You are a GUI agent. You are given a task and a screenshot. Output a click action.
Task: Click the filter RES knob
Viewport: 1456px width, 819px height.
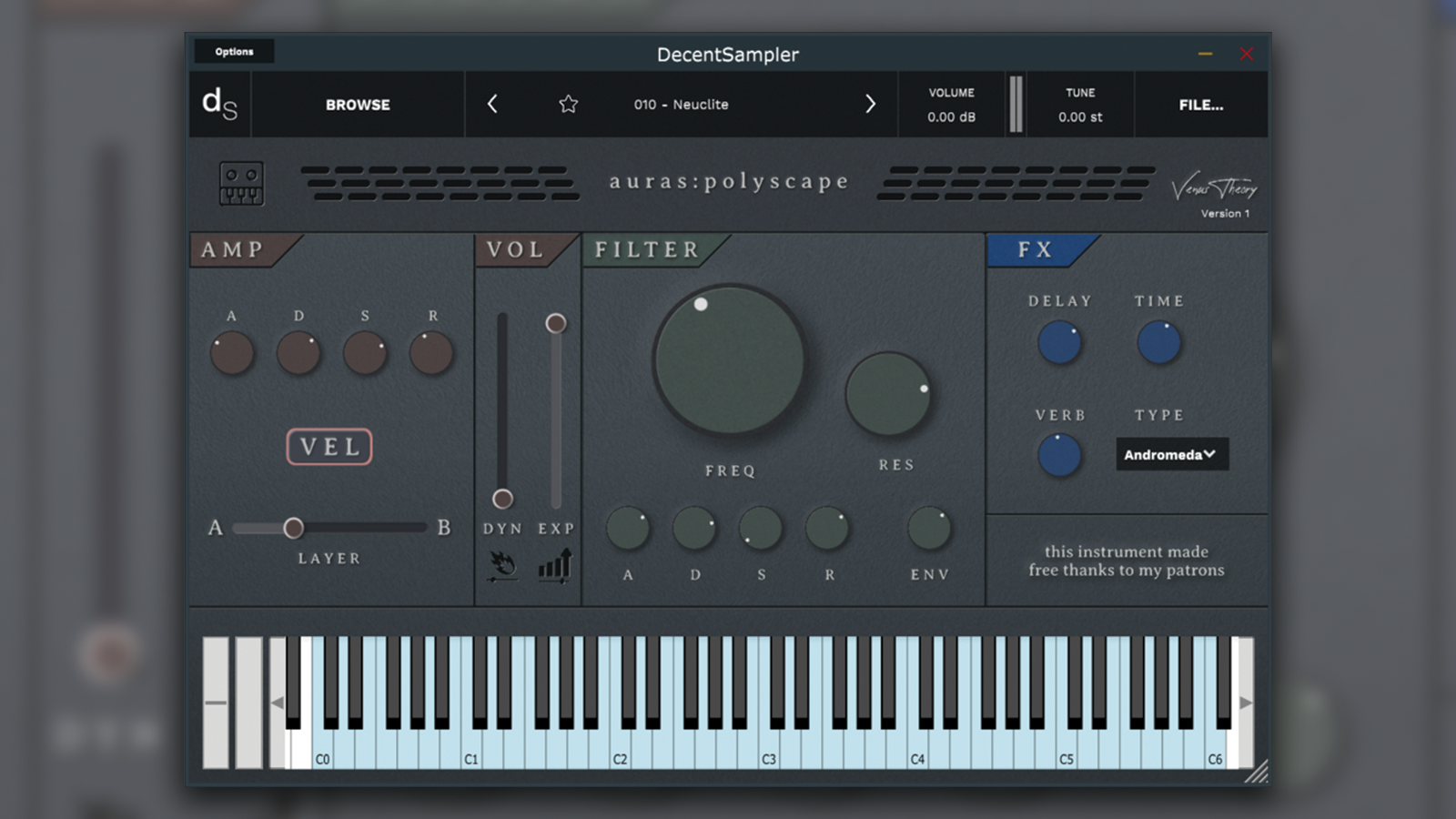888,394
